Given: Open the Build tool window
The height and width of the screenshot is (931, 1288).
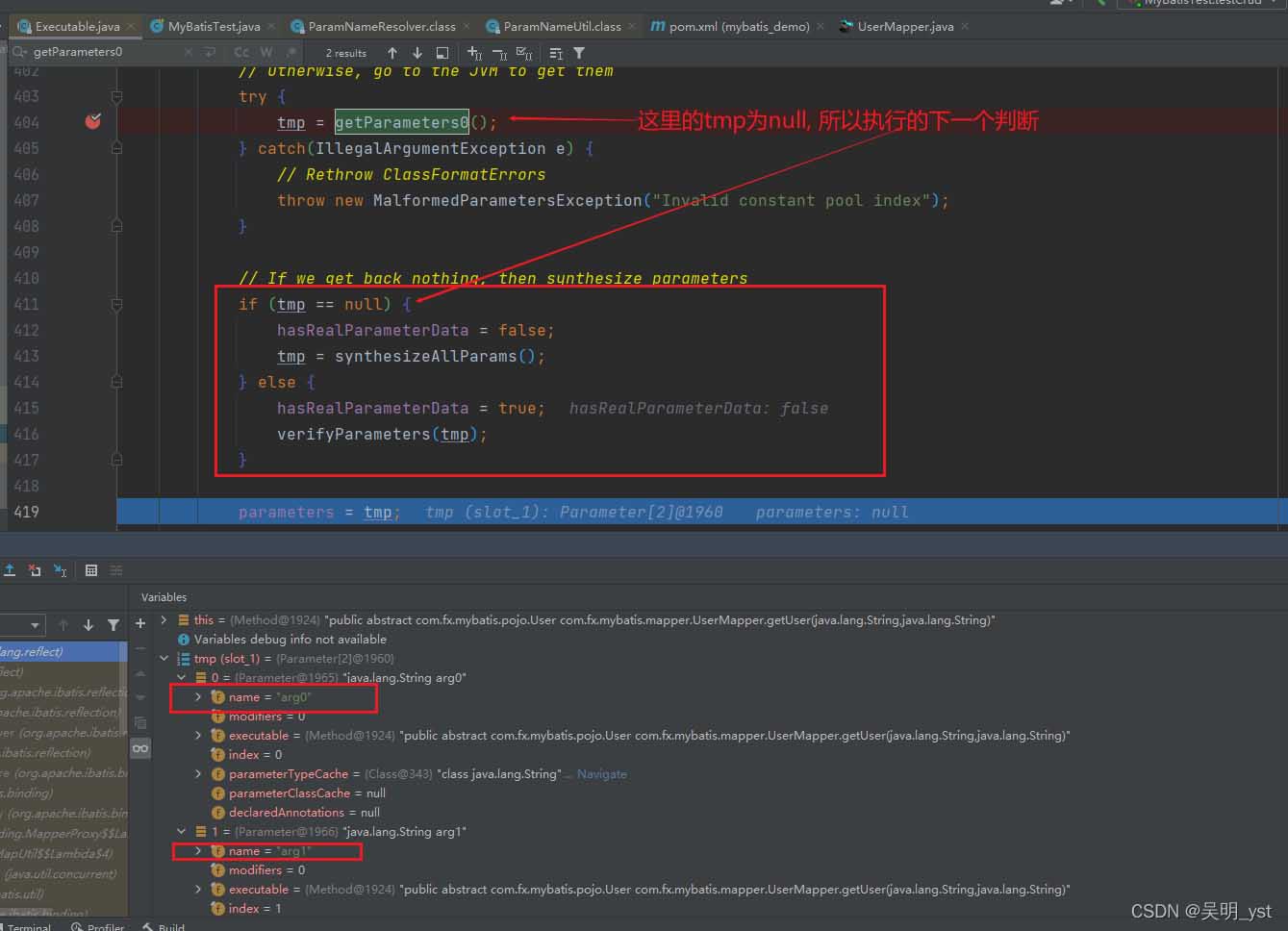Looking at the screenshot, I should point(164,925).
